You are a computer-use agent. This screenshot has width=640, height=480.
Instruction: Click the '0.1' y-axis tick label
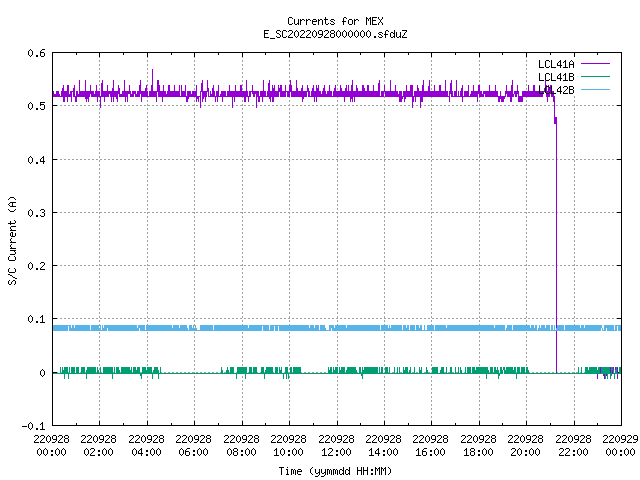pyautogui.click(x=37, y=319)
